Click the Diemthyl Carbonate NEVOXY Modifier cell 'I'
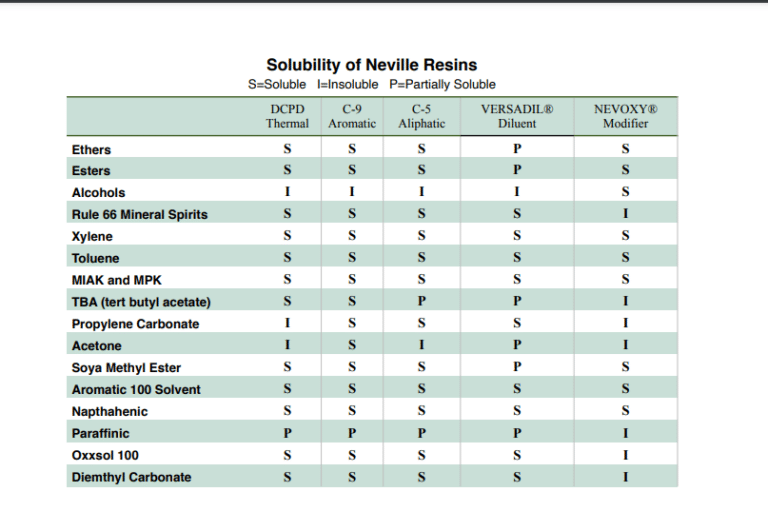Viewport: 768px width, 531px height. (x=625, y=477)
